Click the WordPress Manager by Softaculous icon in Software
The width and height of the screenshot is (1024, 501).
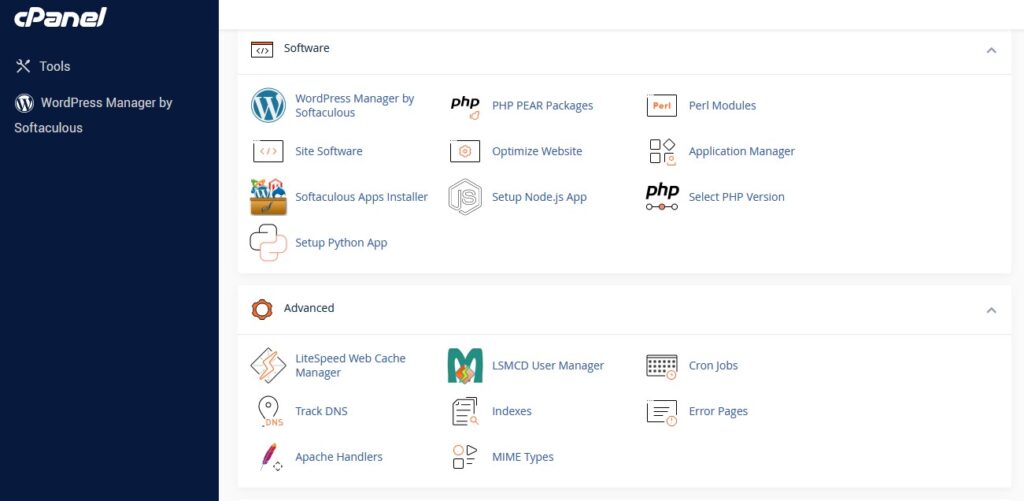[268, 105]
